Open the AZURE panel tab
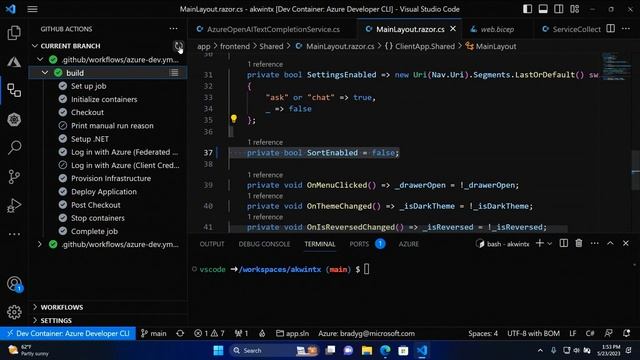The image size is (640, 360). [x=409, y=244]
